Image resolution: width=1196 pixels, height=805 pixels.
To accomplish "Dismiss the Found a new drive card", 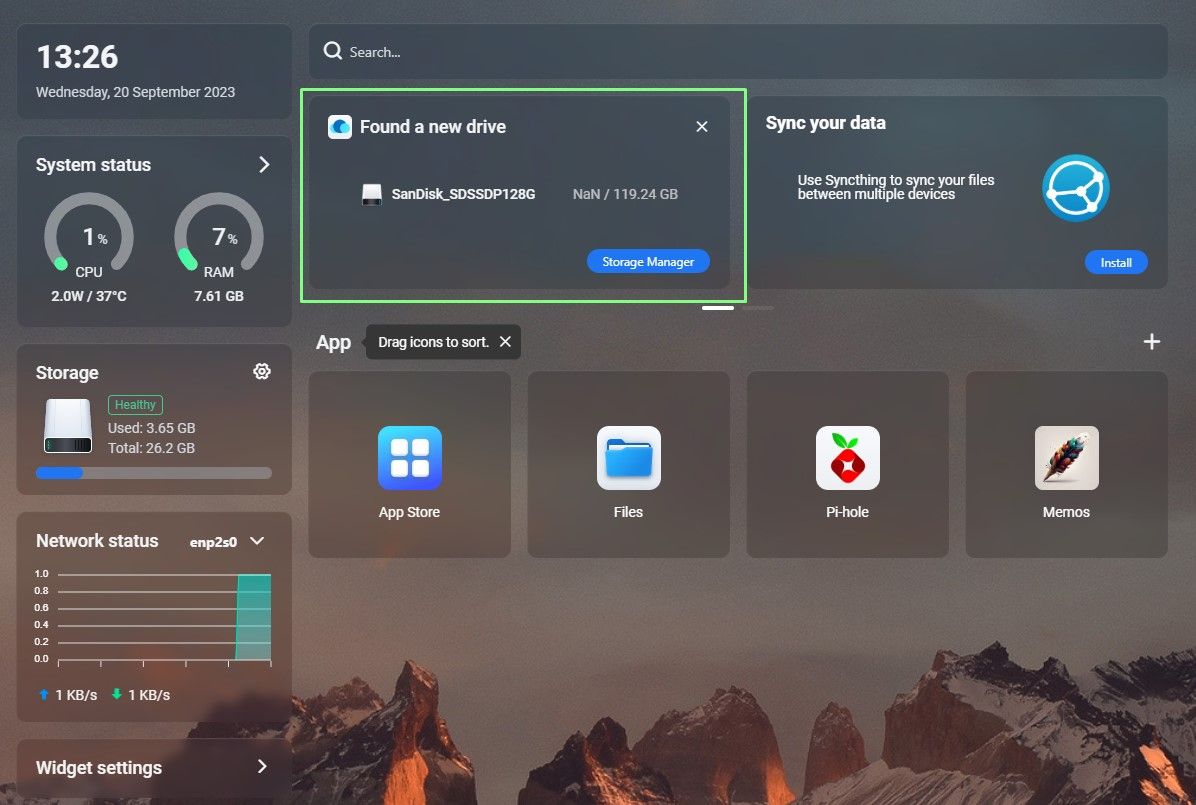I will point(702,127).
